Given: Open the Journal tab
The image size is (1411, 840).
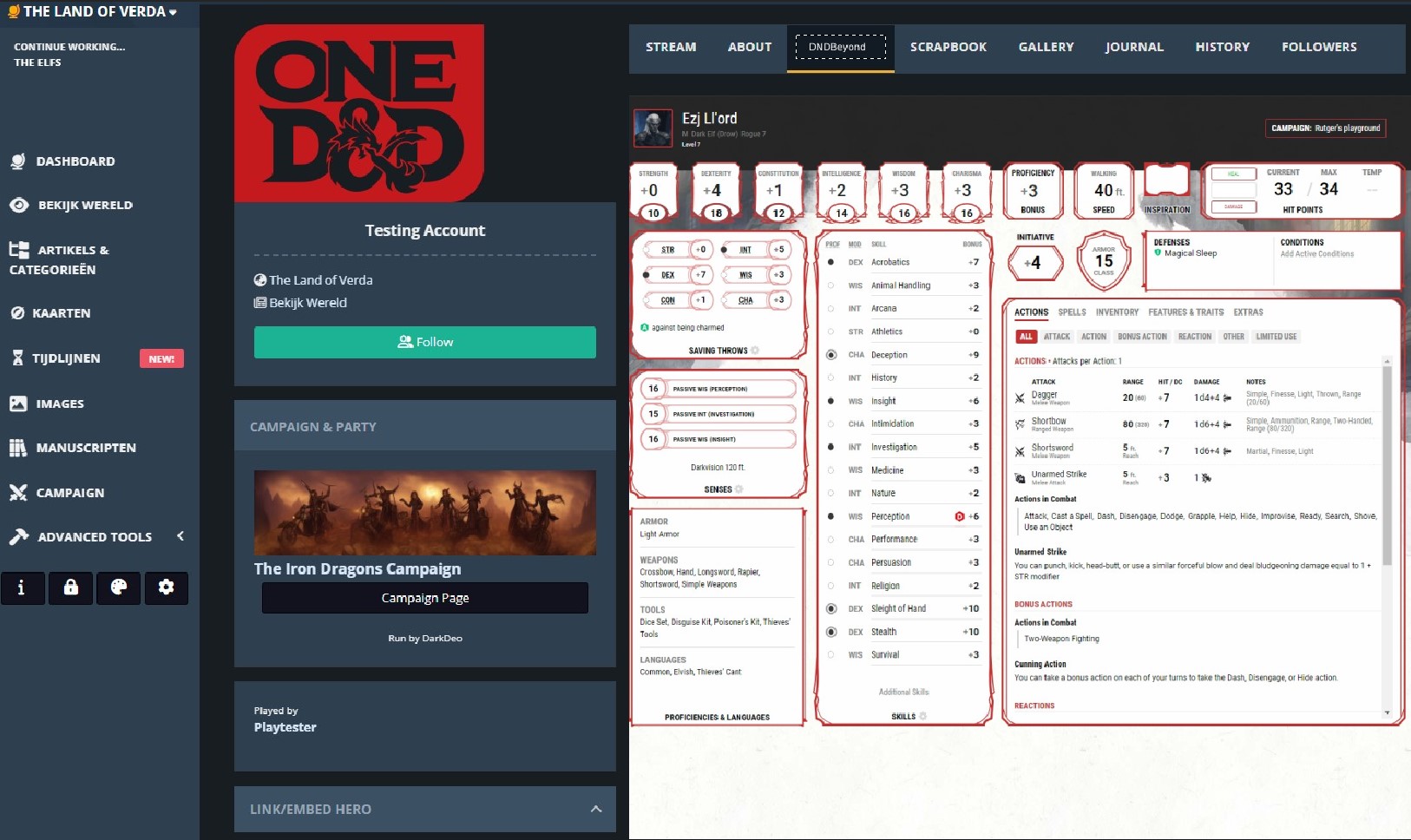Looking at the screenshot, I should point(1134,47).
